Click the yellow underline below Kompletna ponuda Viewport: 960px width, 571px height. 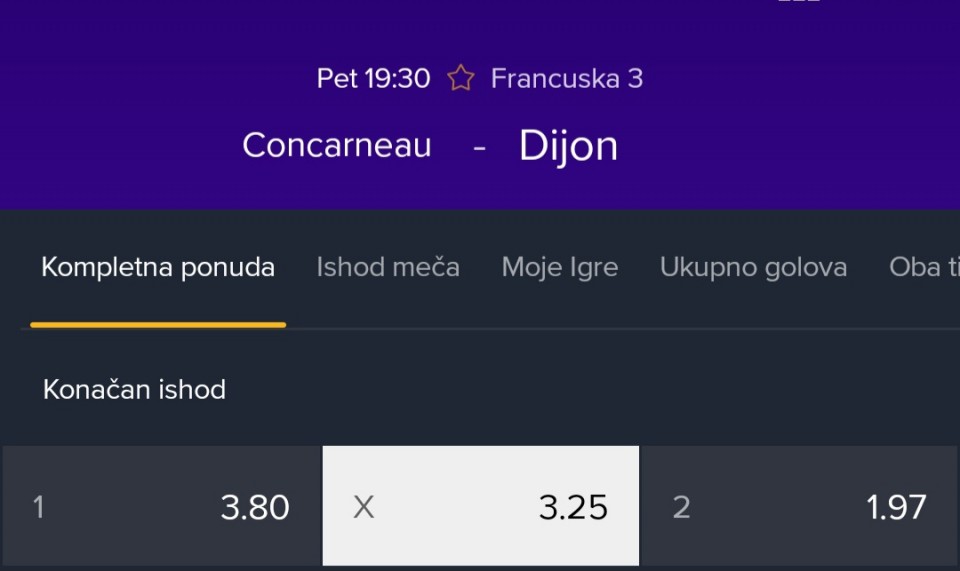(158, 324)
